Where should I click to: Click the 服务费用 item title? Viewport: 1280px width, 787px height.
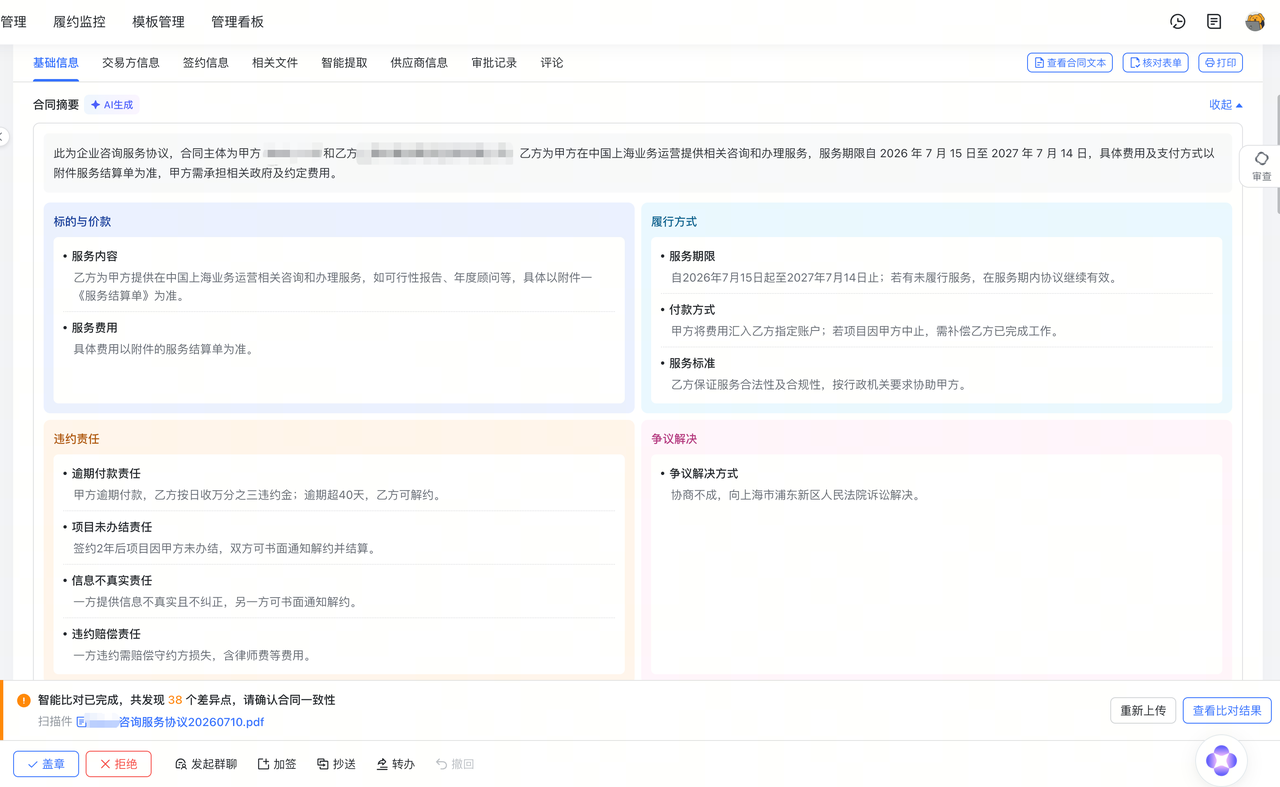[94, 328]
